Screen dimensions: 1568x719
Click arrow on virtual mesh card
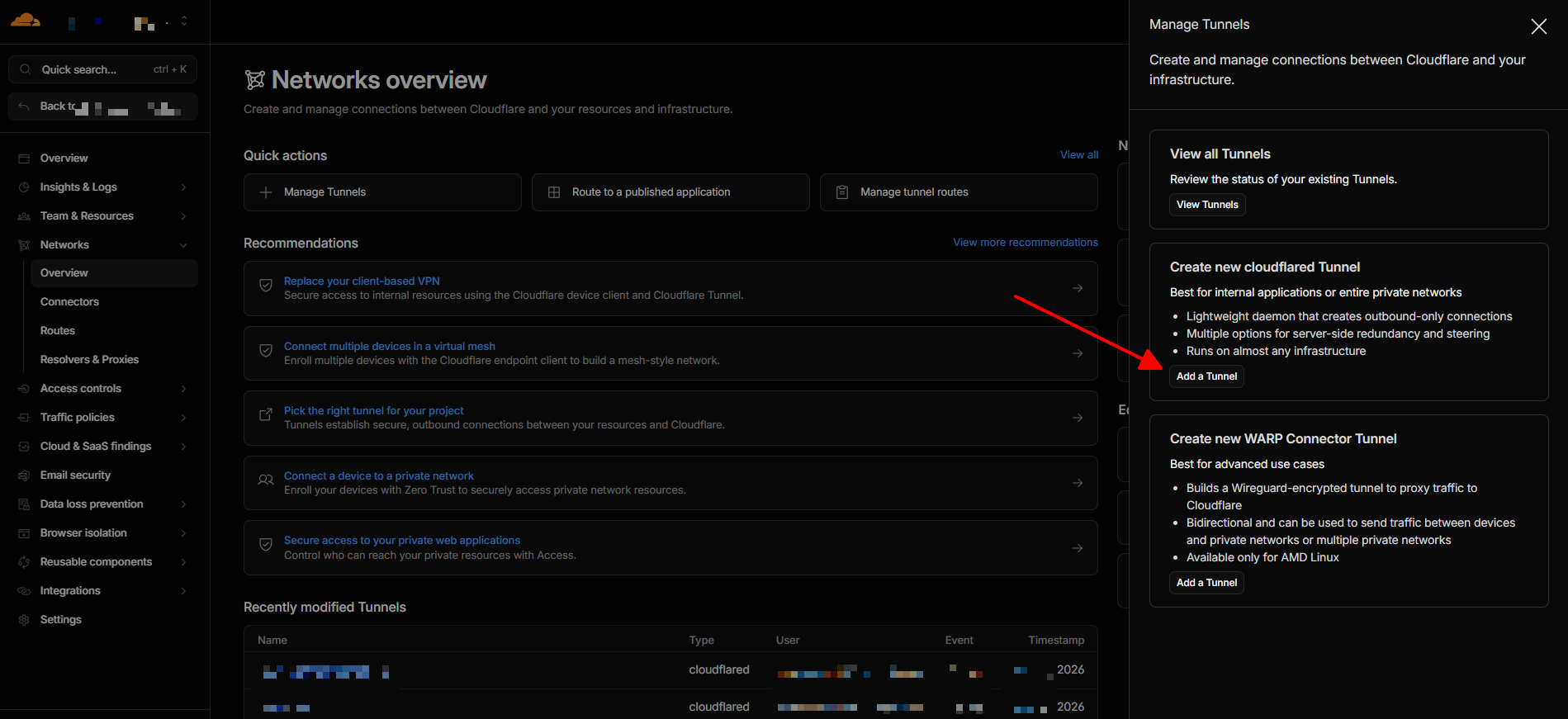pyautogui.click(x=1078, y=353)
